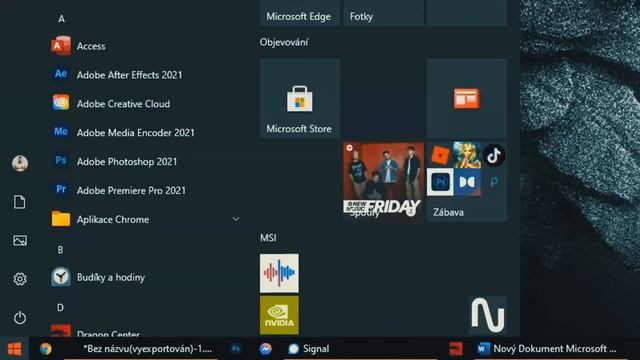
Task: Open the Microsoft Edge tile
Action: pos(300,13)
